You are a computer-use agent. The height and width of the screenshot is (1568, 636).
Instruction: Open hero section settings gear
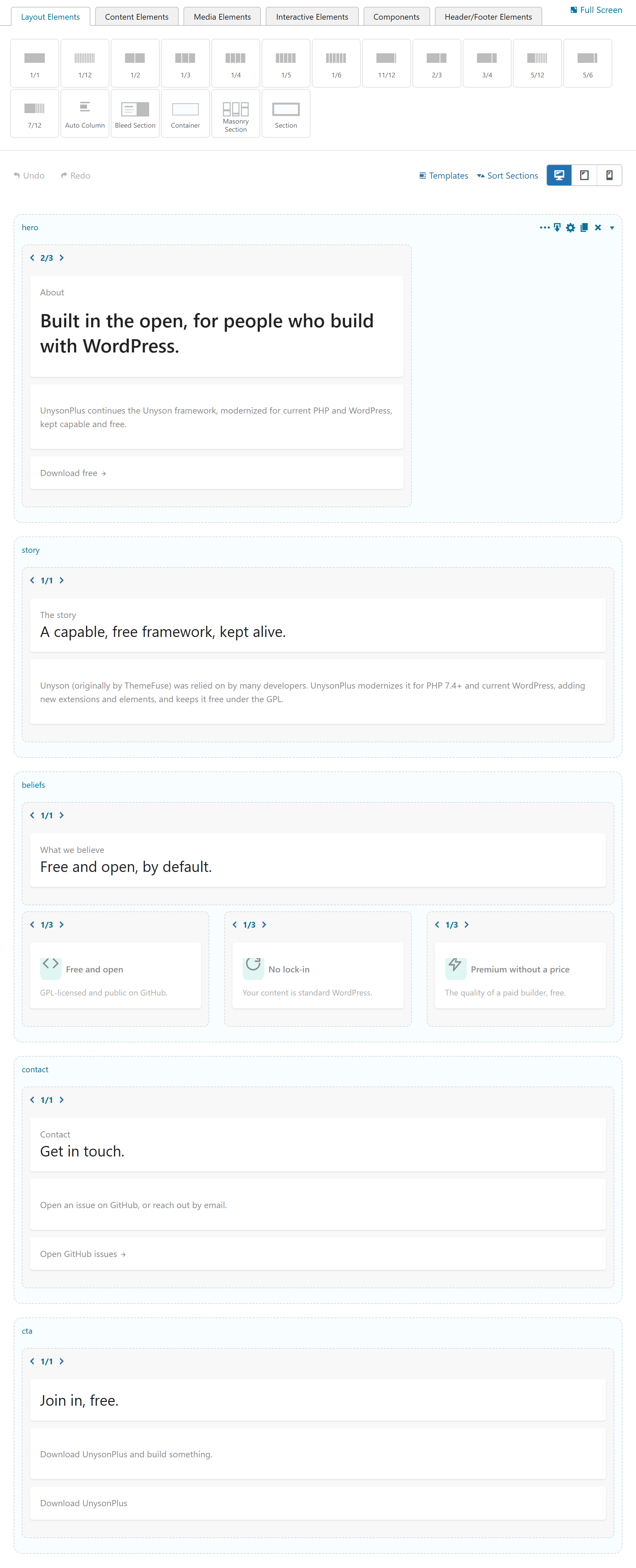(571, 227)
